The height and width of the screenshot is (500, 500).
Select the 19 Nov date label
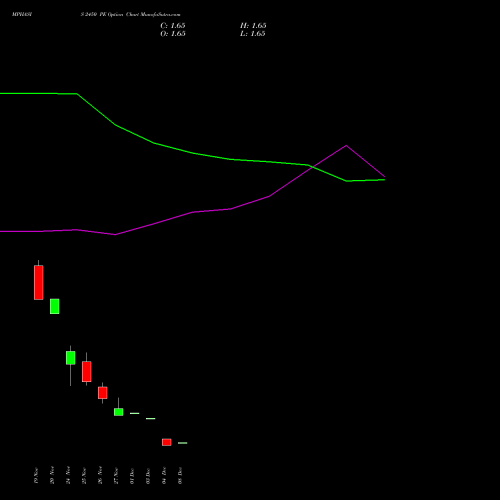[36, 476]
